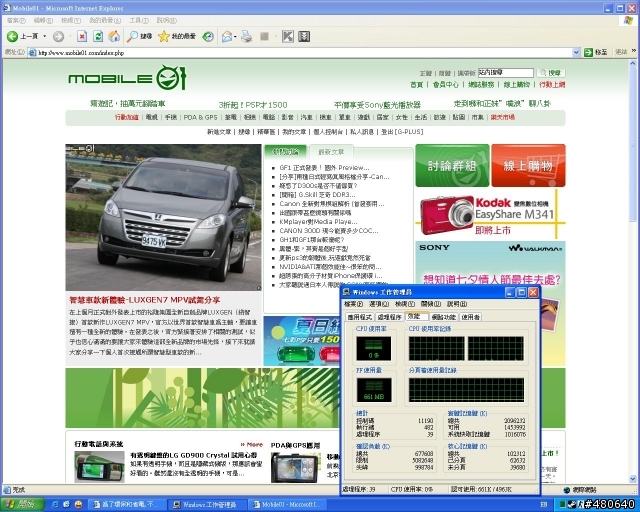This screenshot has height=512, width=640.
Task: Go back with the green Back arrow
Action: [x=12, y=37]
